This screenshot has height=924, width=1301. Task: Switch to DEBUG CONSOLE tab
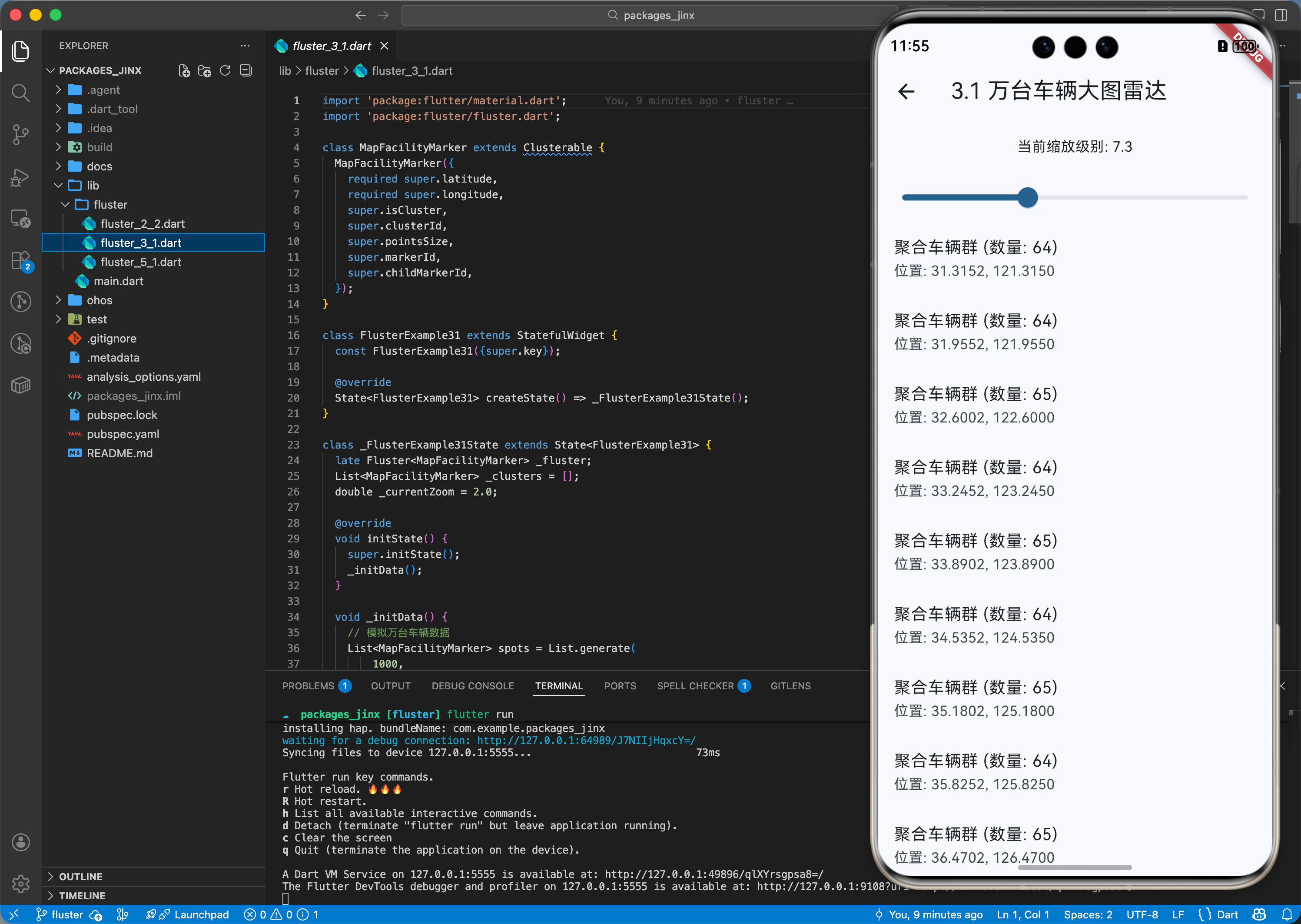click(472, 685)
